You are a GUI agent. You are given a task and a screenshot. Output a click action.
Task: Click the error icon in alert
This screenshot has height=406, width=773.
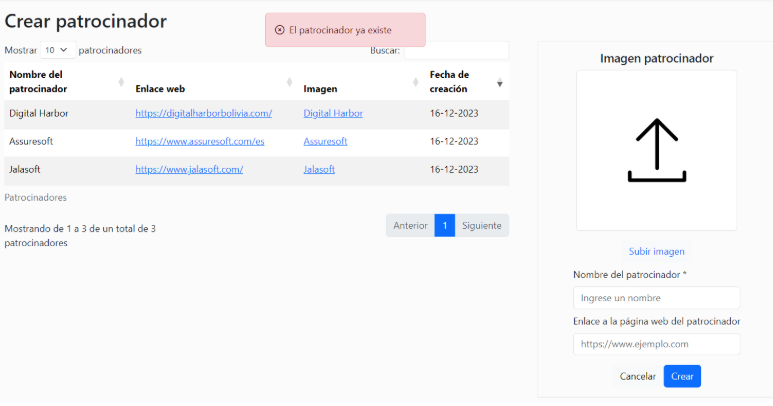279,30
